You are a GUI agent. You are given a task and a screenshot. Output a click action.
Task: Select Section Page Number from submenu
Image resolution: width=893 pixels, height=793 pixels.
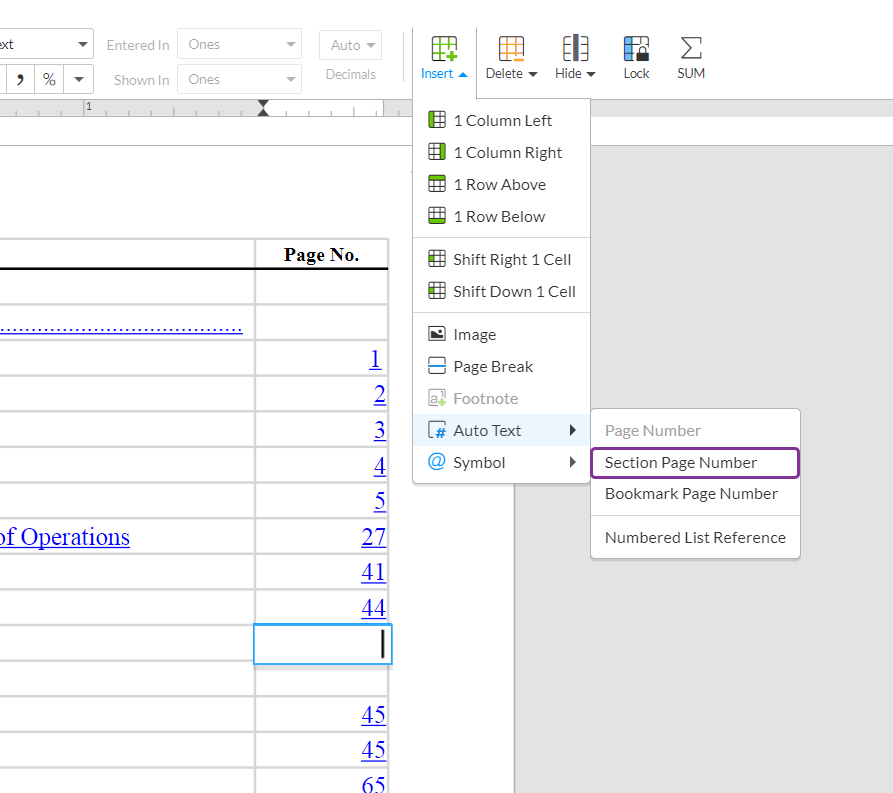695,463
